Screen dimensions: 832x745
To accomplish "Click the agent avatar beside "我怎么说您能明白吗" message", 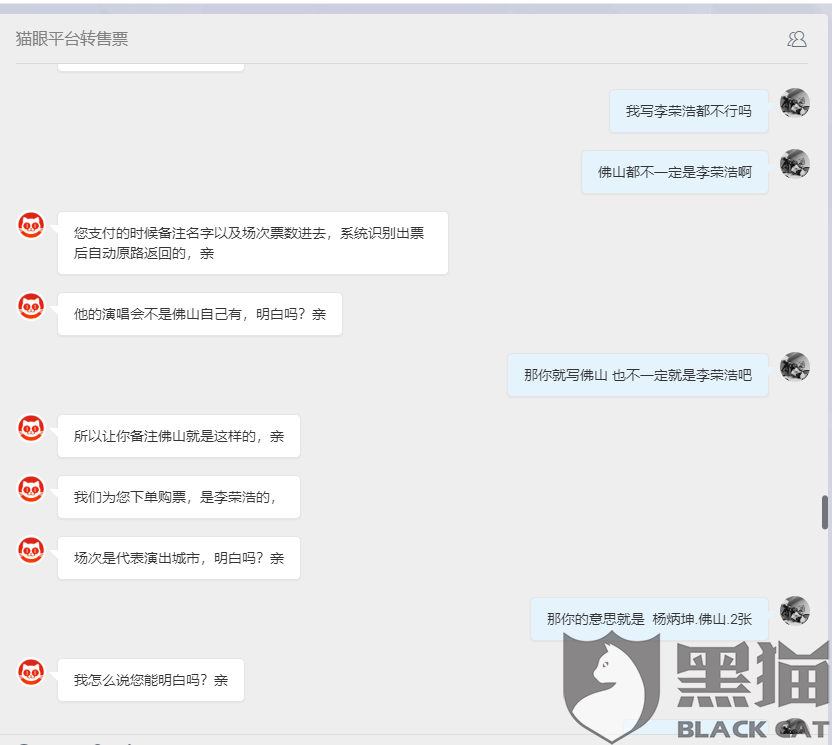I will point(31,671).
